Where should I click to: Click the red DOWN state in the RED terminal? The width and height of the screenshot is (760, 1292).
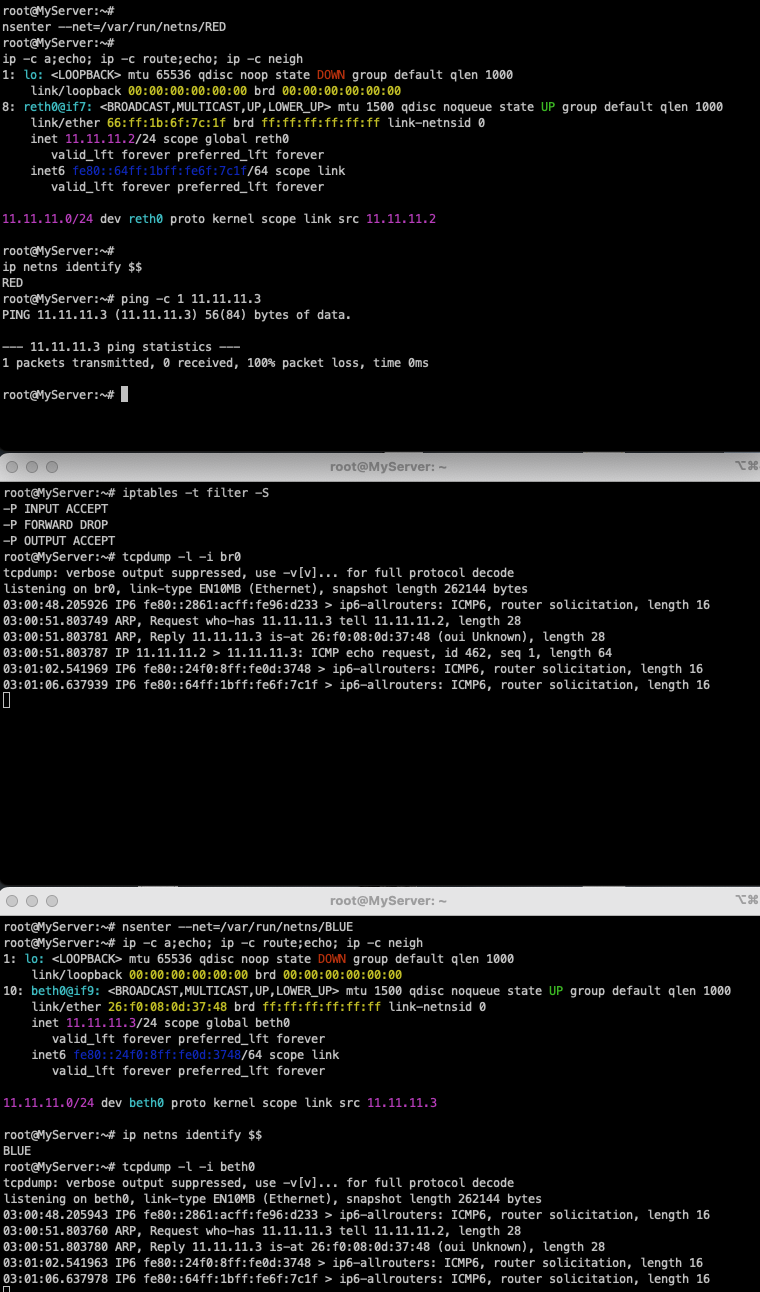[x=333, y=75]
